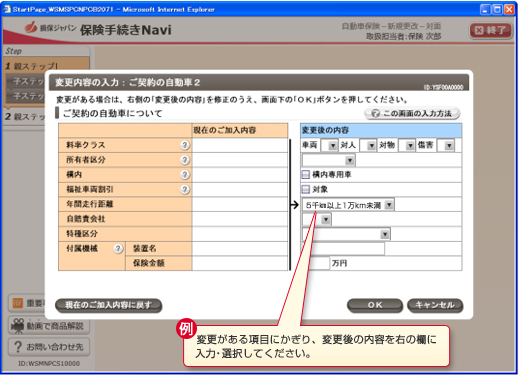Image resolution: width=519 pixels, height=377 pixels.
Task: Click the 終了 button
Action: point(491,31)
